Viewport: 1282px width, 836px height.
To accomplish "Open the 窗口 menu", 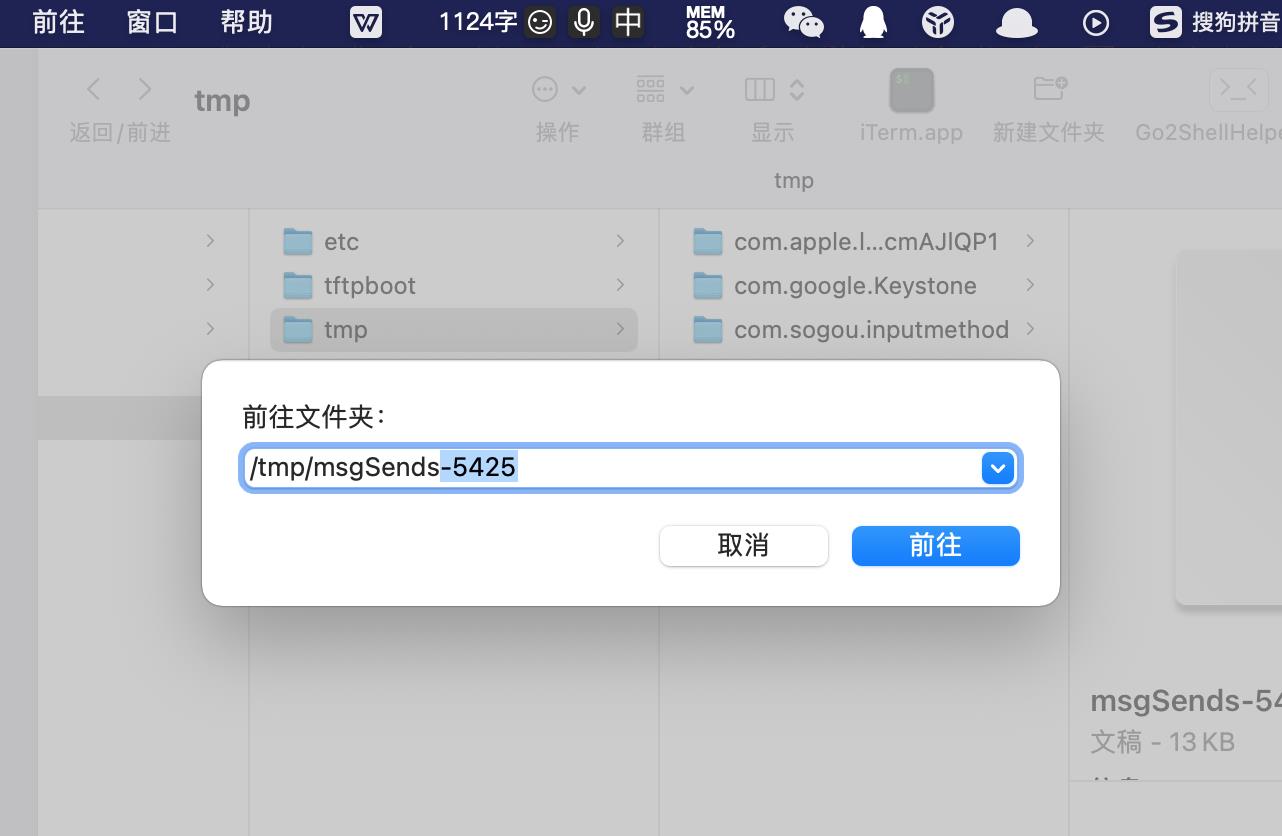I will click(x=153, y=22).
